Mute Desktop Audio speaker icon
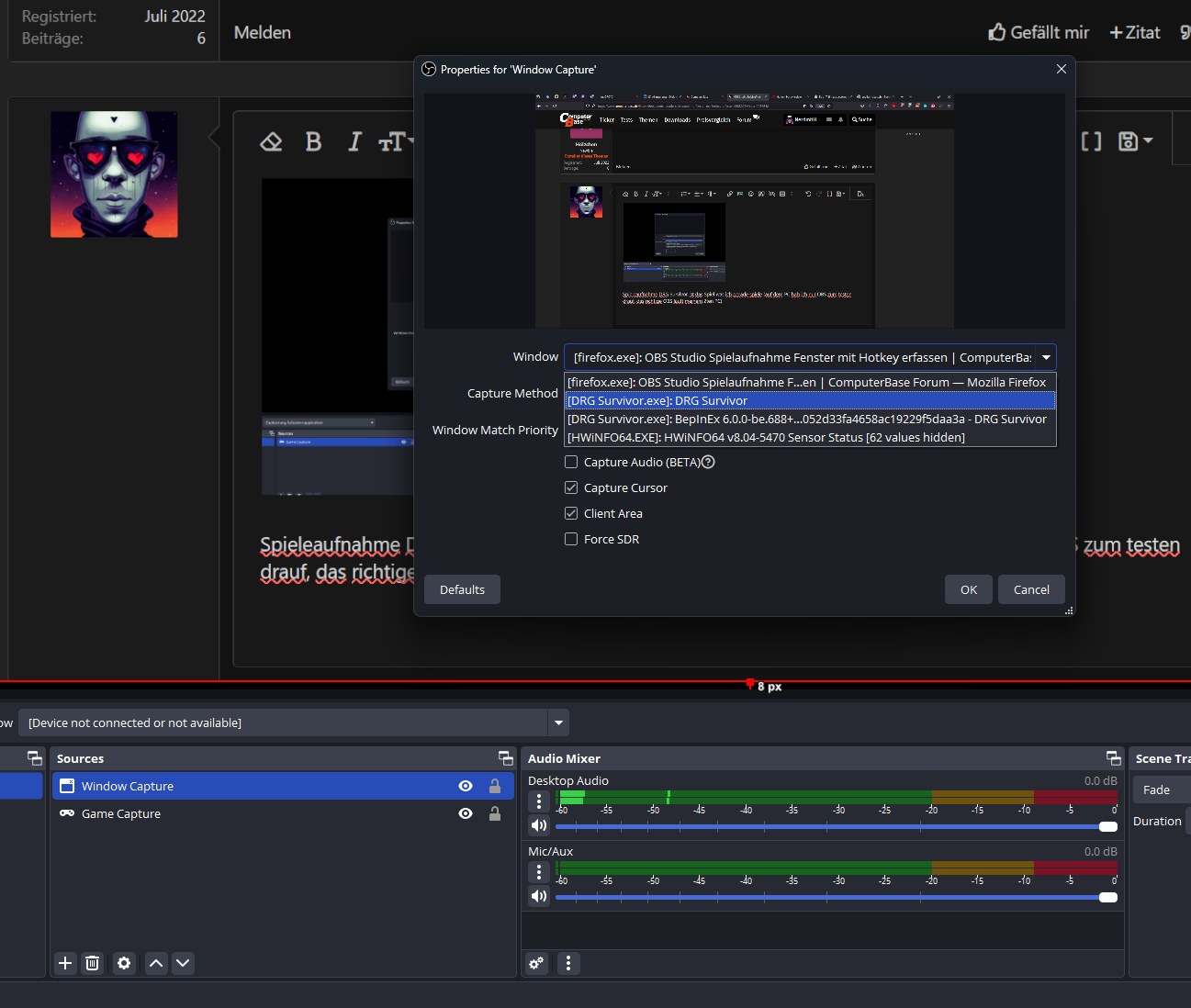Image resolution: width=1191 pixels, height=1008 pixels. (x=539, y=825)
